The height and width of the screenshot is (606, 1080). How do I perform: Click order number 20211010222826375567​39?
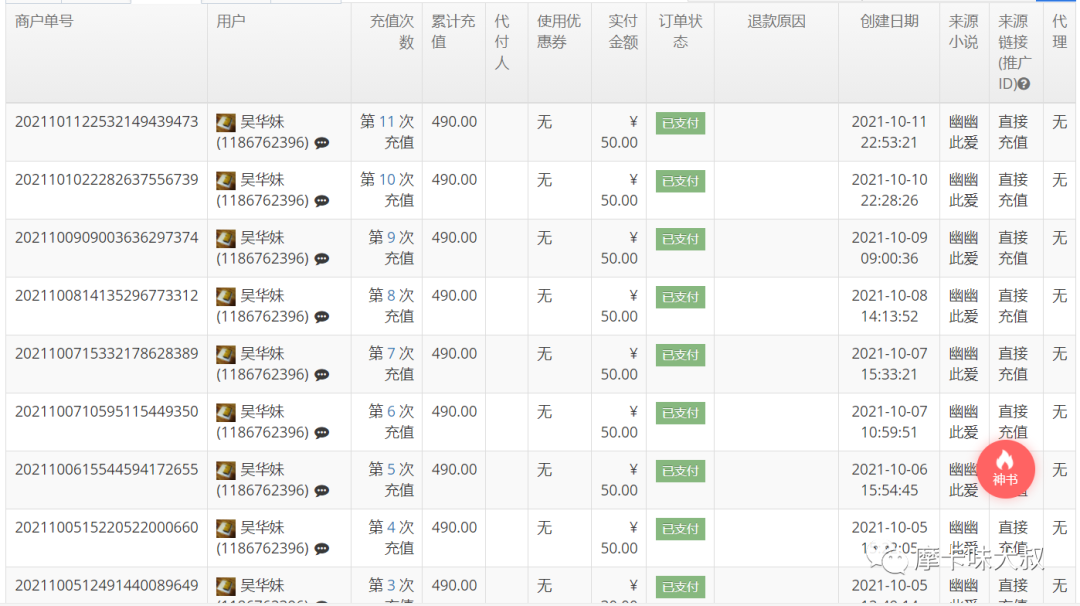(107, 180)
